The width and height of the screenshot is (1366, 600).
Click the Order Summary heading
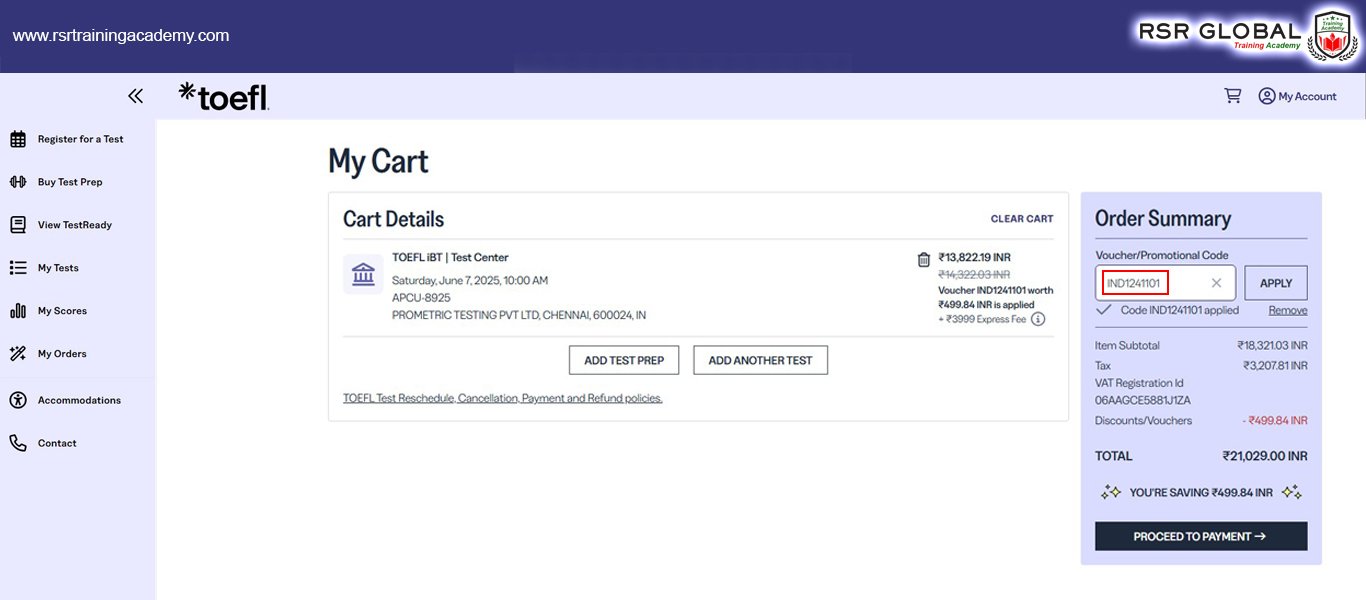(1163, 219)
